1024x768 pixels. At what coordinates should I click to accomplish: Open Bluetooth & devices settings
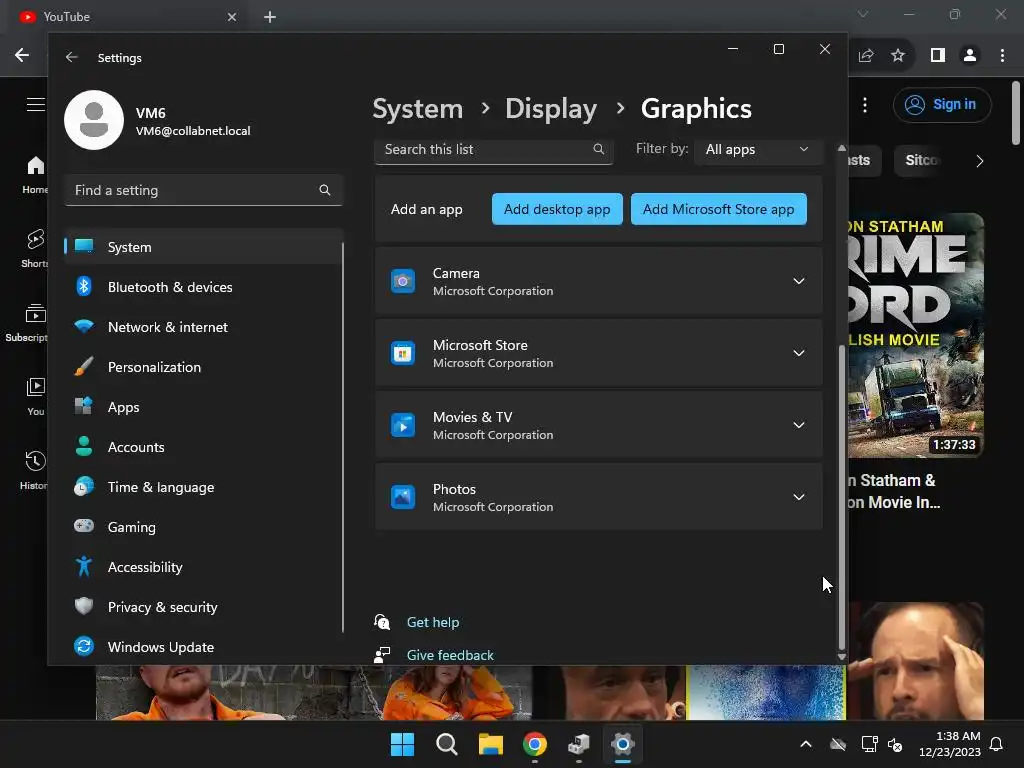(203, 287)
